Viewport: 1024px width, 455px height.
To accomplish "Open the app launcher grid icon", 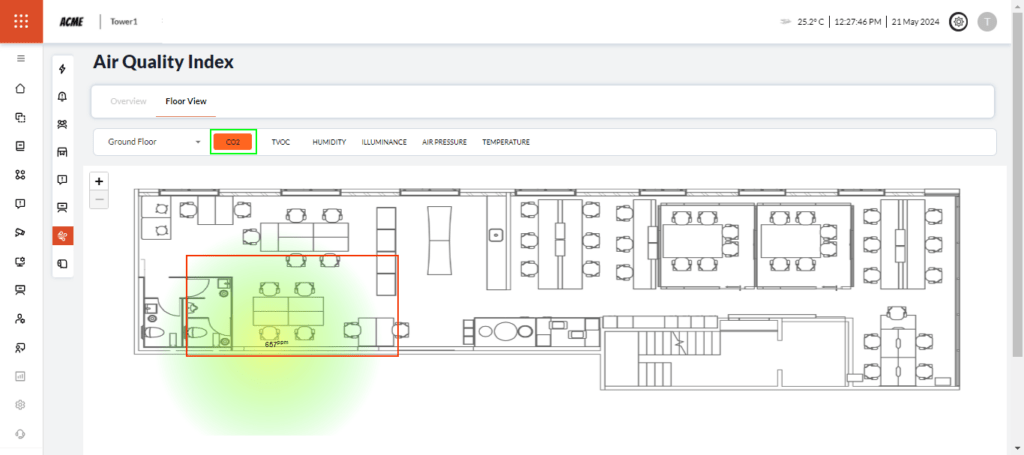I will point(21,21).
